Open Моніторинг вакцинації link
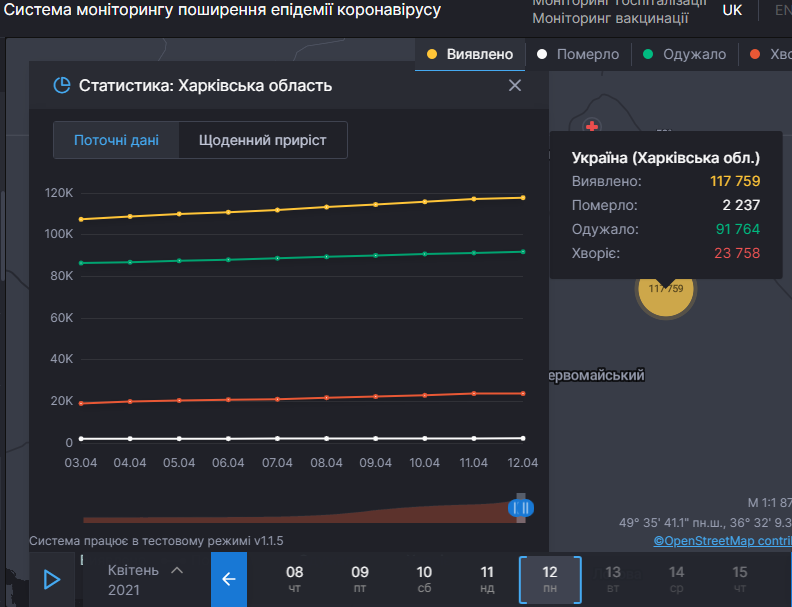This screenshot has height=607, width=792. point(610,18)
